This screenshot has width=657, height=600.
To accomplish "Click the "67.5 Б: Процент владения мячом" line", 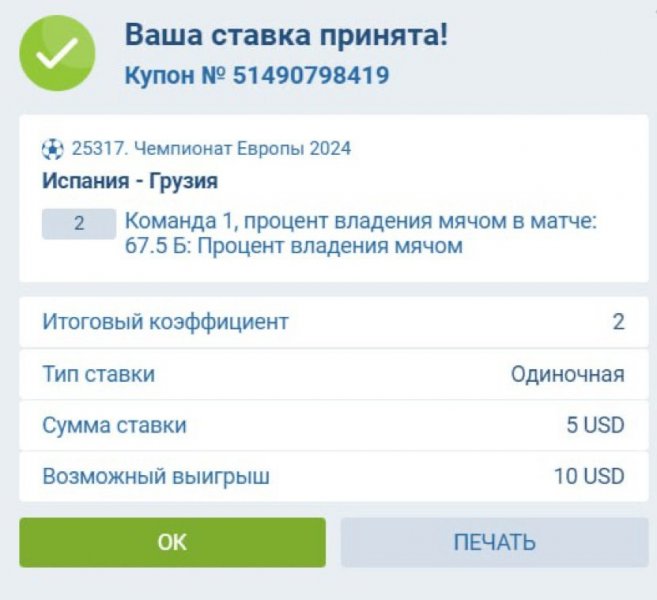I will (294, 246).
